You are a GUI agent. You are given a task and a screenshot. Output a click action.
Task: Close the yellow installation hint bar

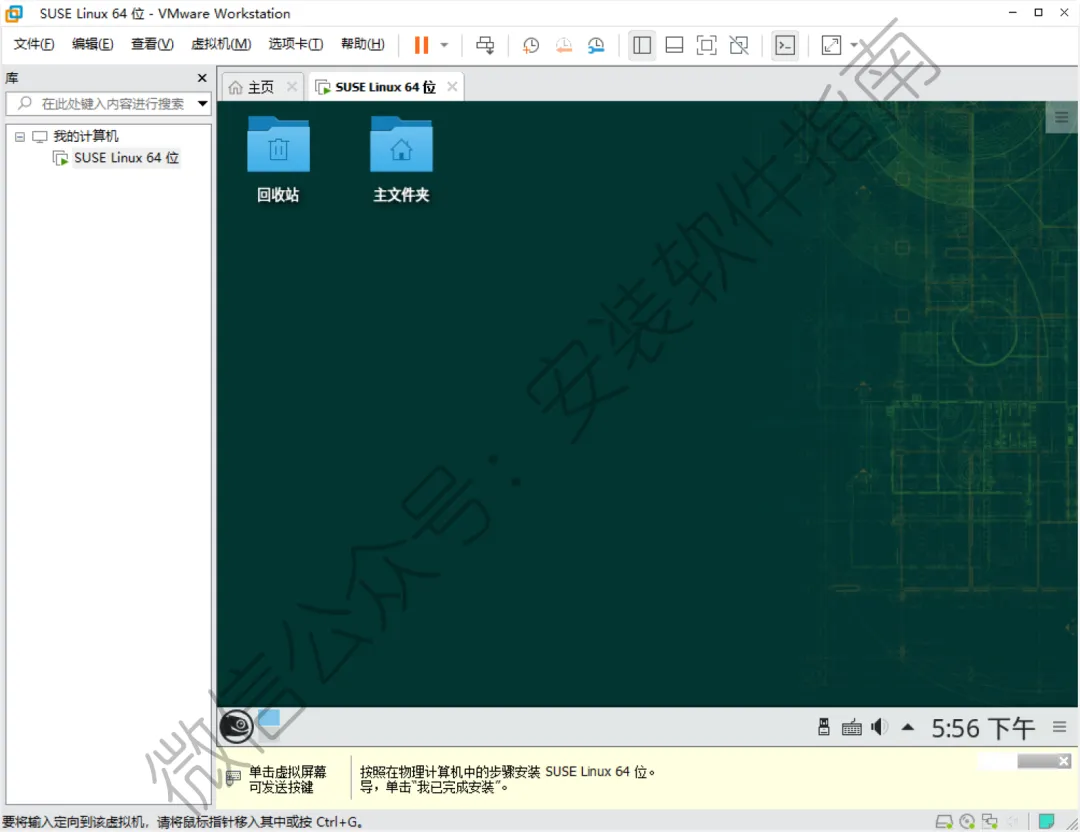(x=1064, y=761)
